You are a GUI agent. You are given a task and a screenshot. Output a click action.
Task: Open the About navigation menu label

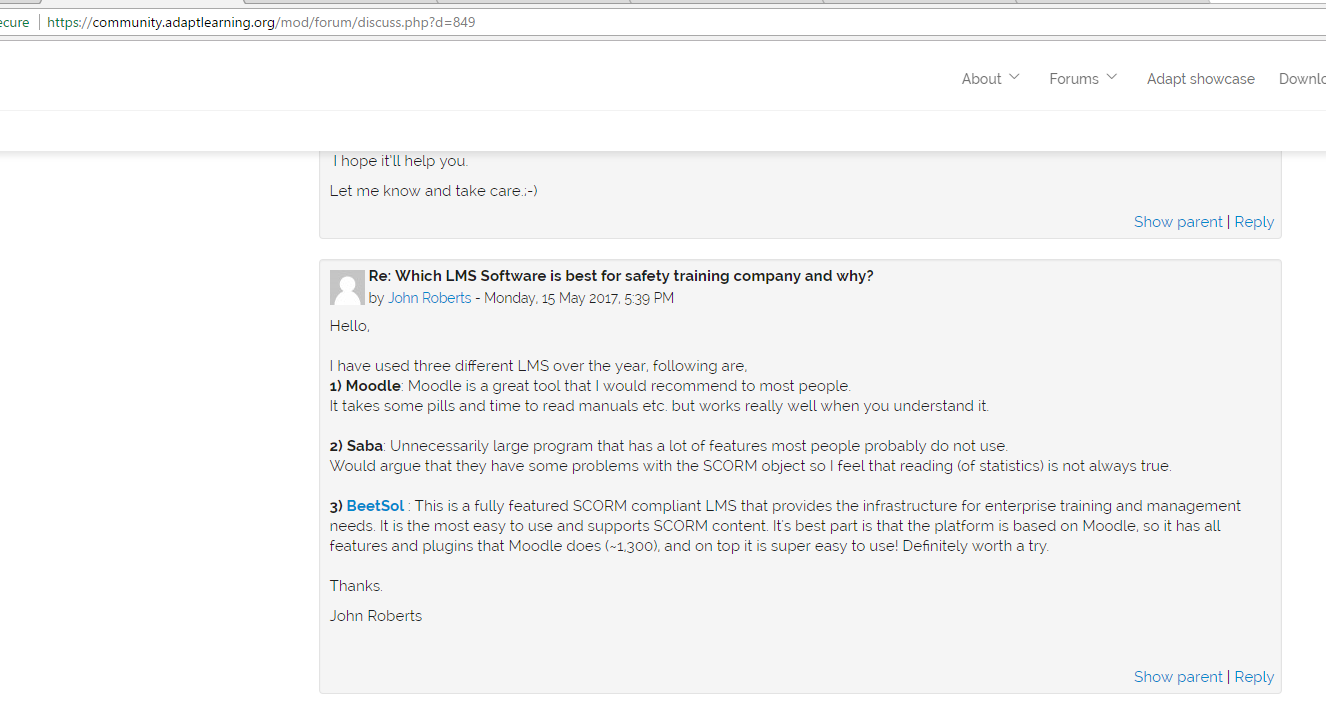coord(981,79)
